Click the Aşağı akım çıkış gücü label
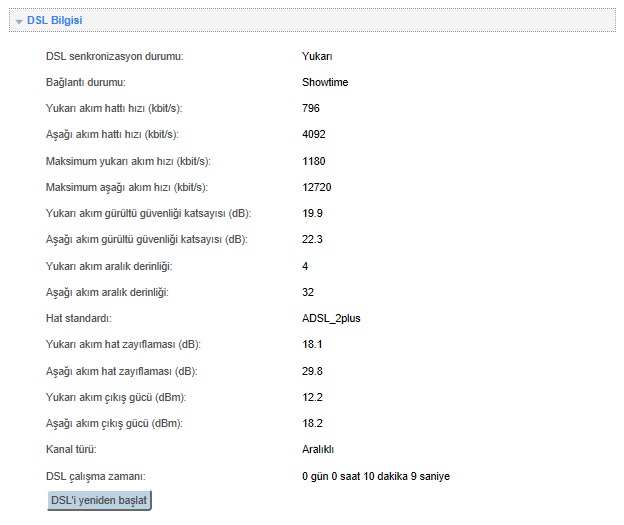Image resolution: width=624 pixels, height=525 pixels. (115, 423)
